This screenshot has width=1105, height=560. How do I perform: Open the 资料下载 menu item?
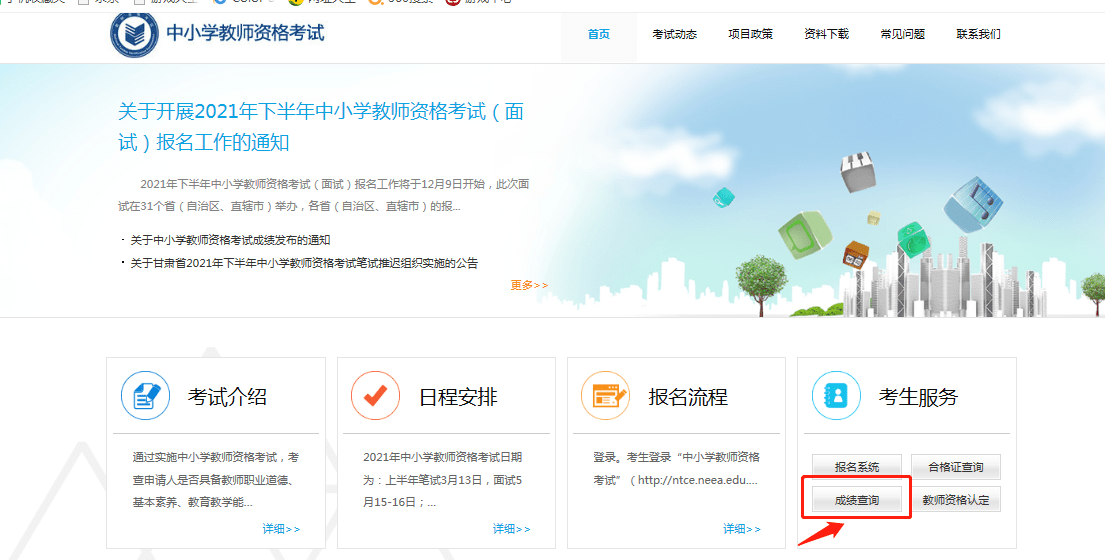[x=827, y=34]
